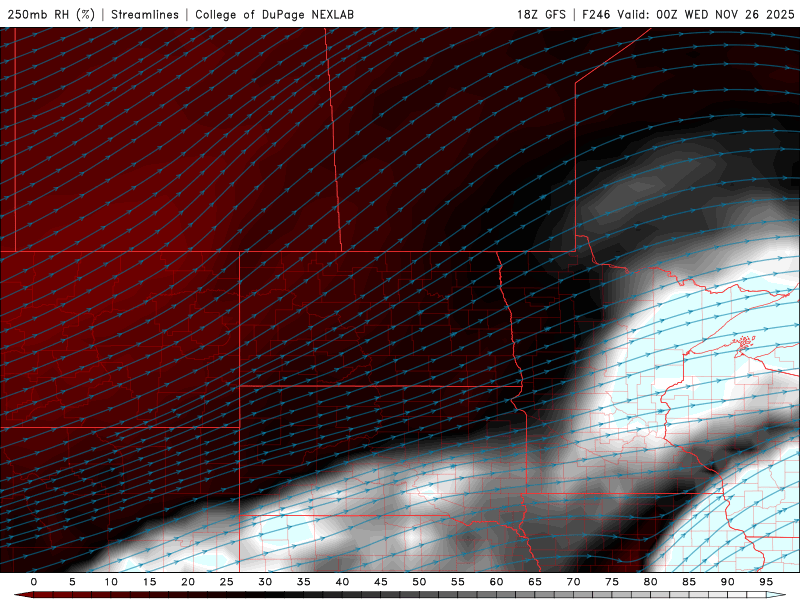The width and height of the screenshot is (800, 600).
Task: Click 'Valid: 00Z WED NOV 26 2025' text
Action: point(706,14)
